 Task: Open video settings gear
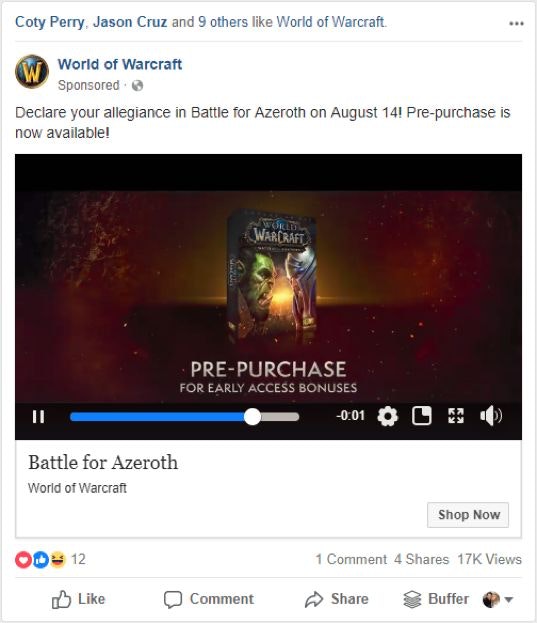click(x=387, y=416)
